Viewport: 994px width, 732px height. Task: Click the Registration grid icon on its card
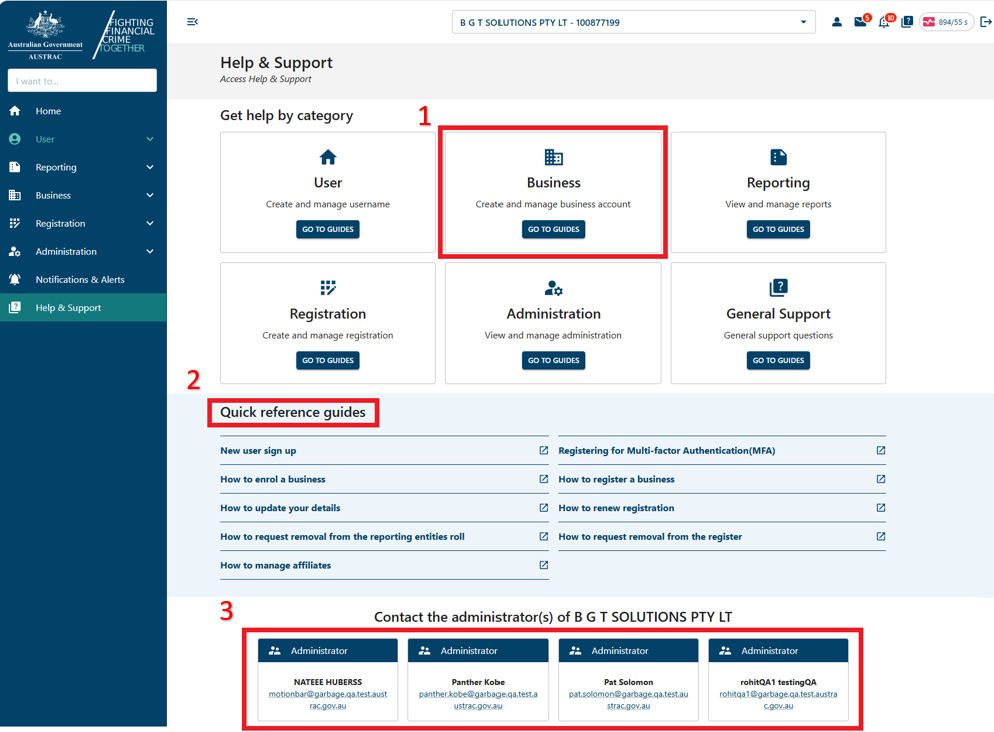327,286
